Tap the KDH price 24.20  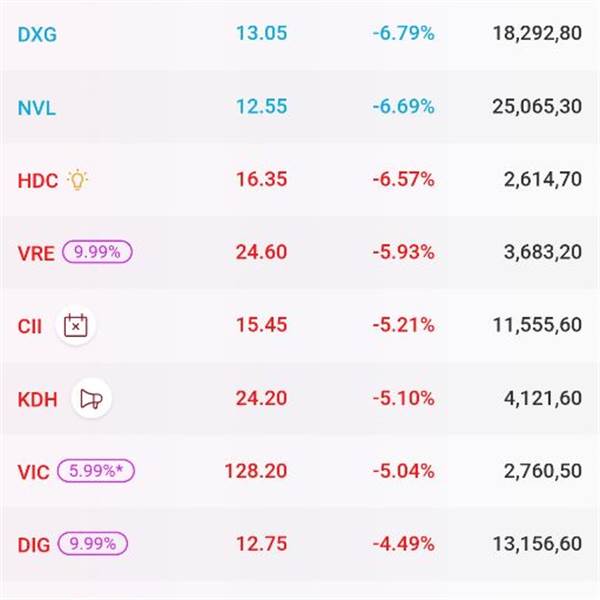(x=261, y=398)
